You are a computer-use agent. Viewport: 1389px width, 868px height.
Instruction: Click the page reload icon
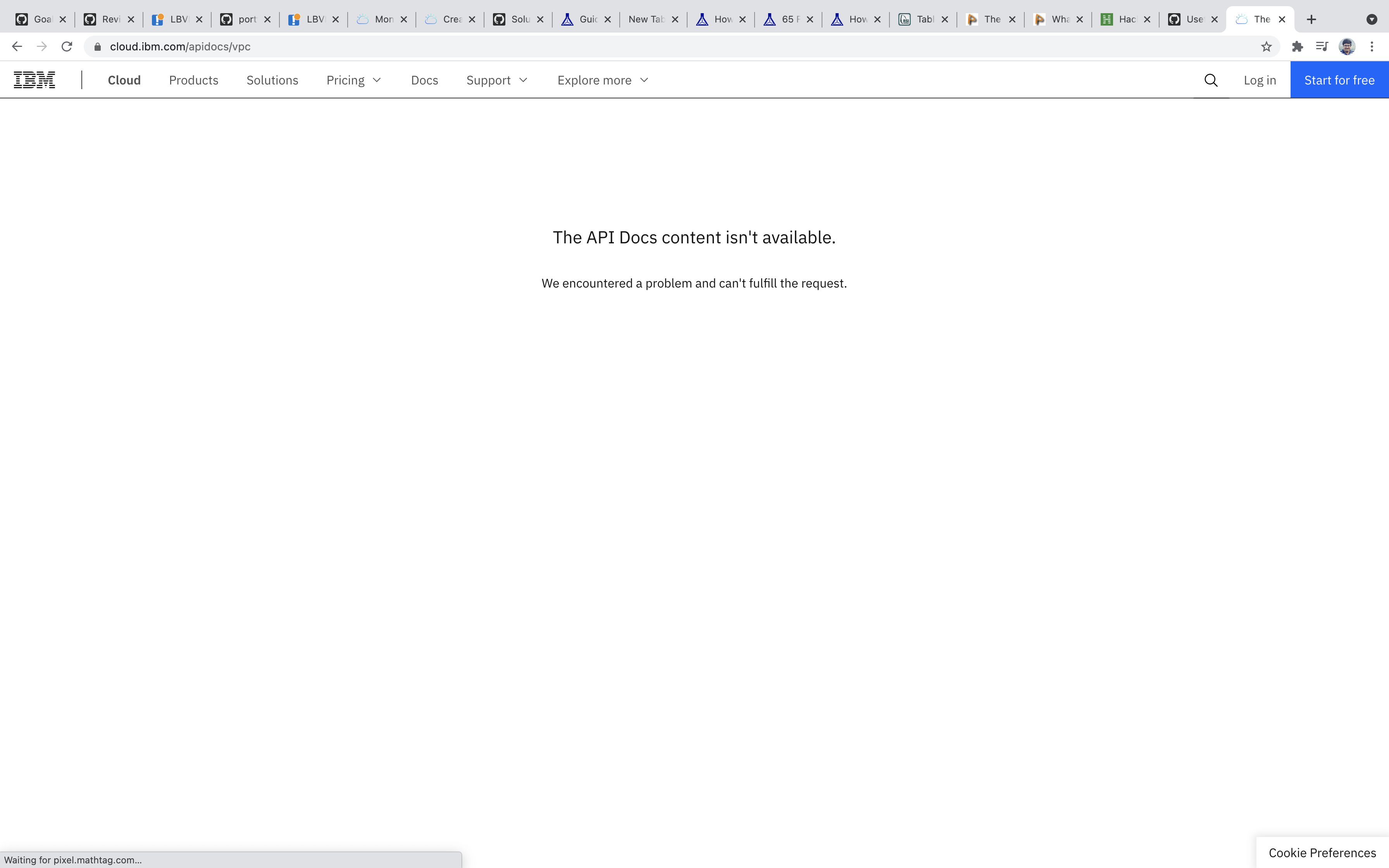(x=67, y=46)
